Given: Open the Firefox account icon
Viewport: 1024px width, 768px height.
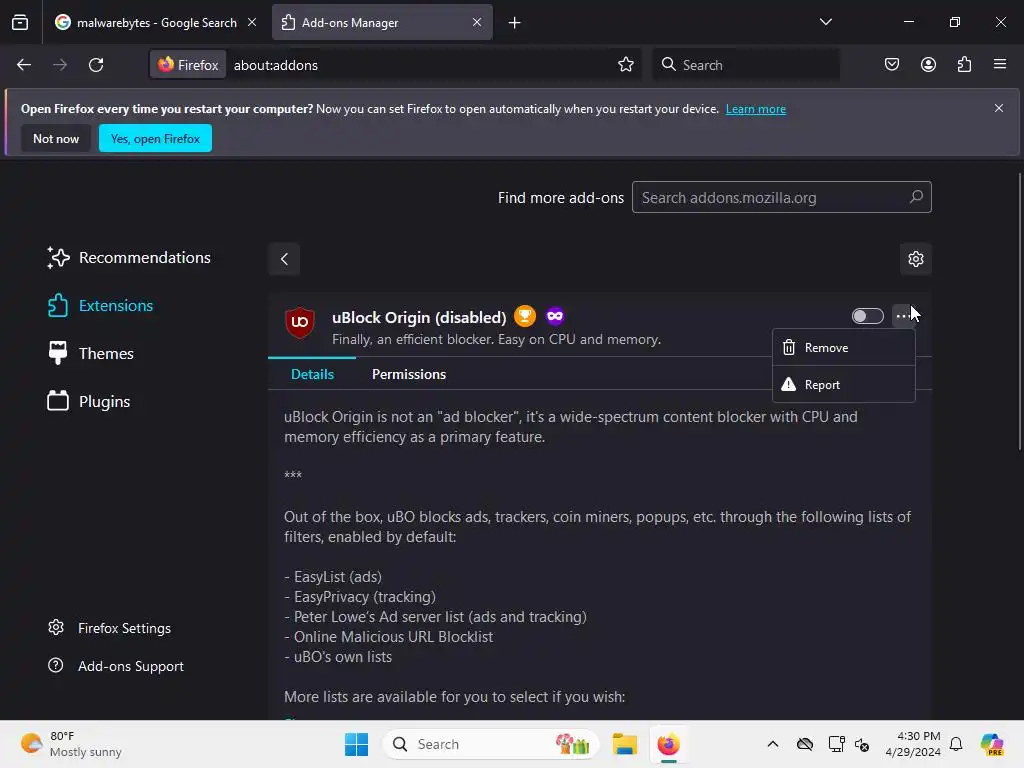Looking at the screenshot, I should 928,65.
